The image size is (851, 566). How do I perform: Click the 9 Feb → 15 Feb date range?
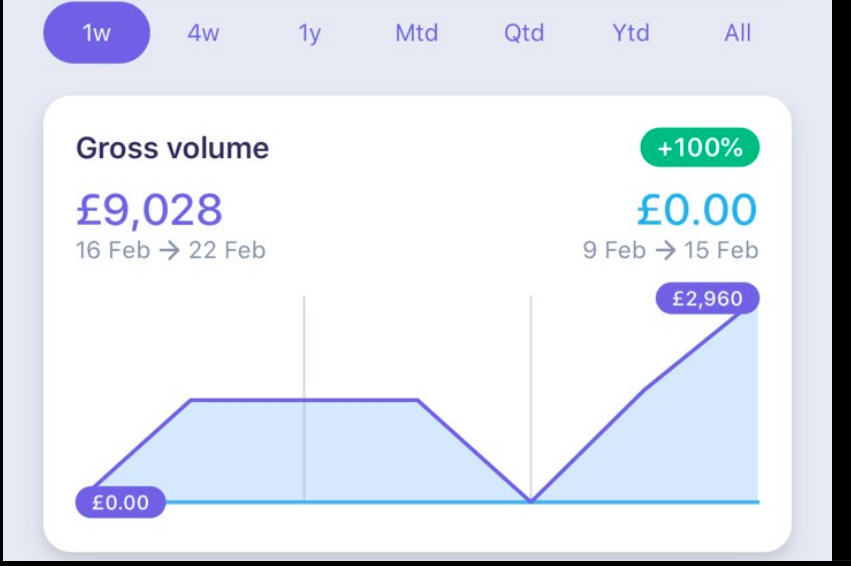[x=671, y=250]
